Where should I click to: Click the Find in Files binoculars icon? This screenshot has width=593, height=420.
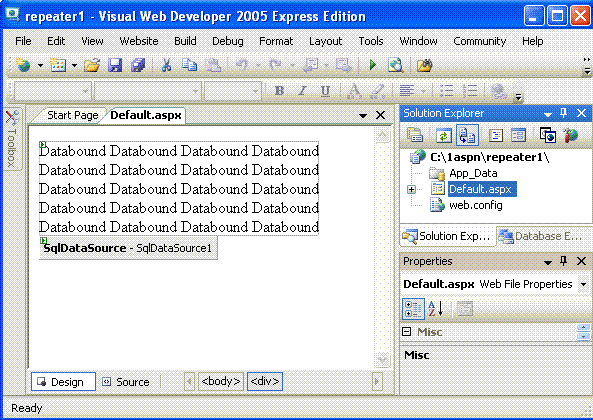coord(424,65)
